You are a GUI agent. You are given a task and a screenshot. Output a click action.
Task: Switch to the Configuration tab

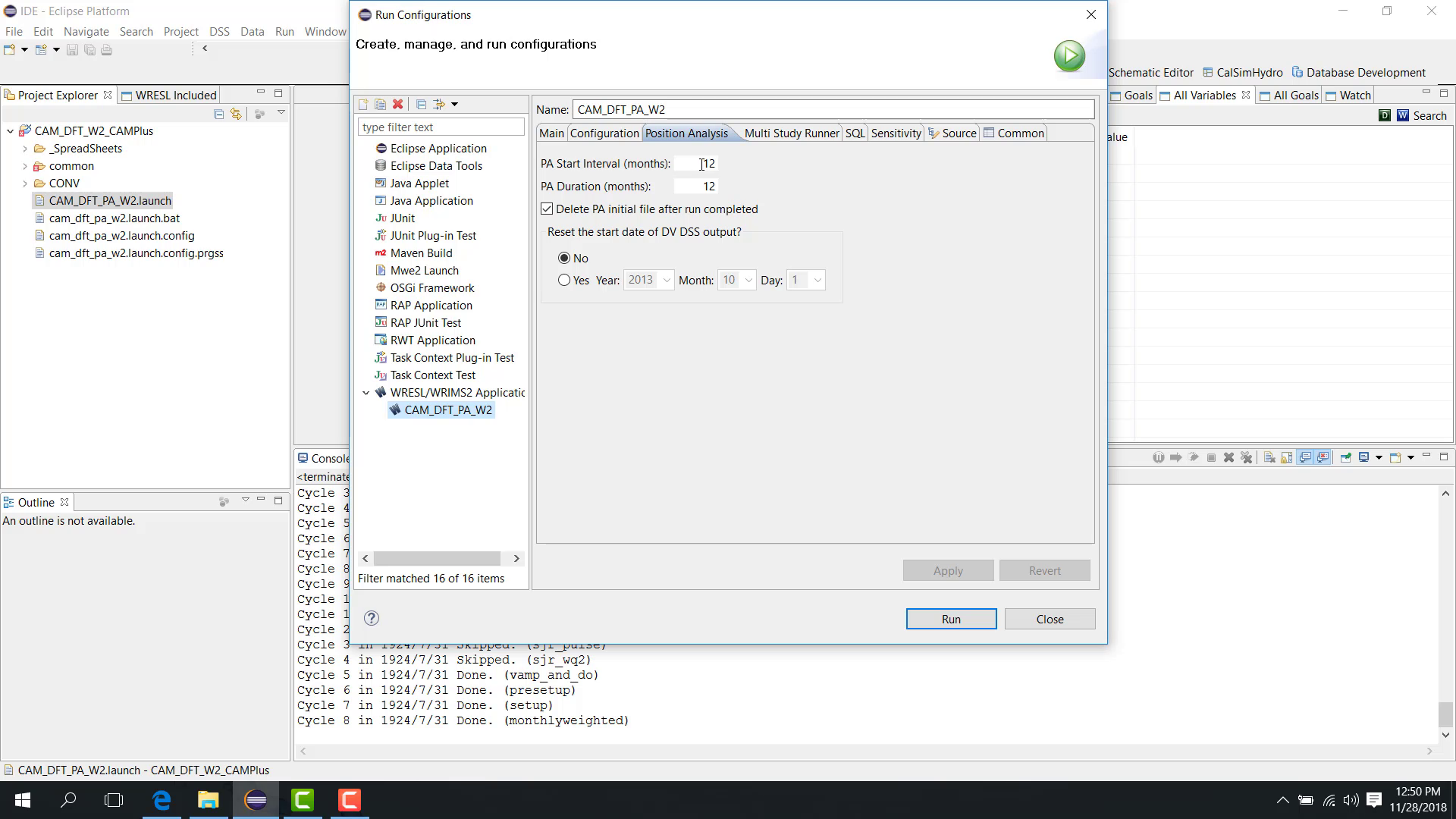click(x=604, y=133)
